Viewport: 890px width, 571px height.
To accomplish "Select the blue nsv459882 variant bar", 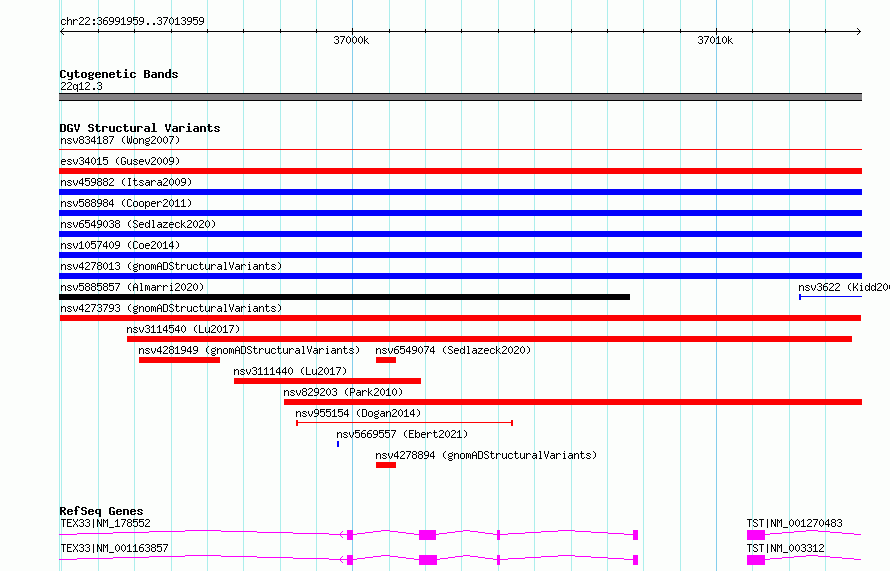I will pyautogui.click(x=460, y=192).
